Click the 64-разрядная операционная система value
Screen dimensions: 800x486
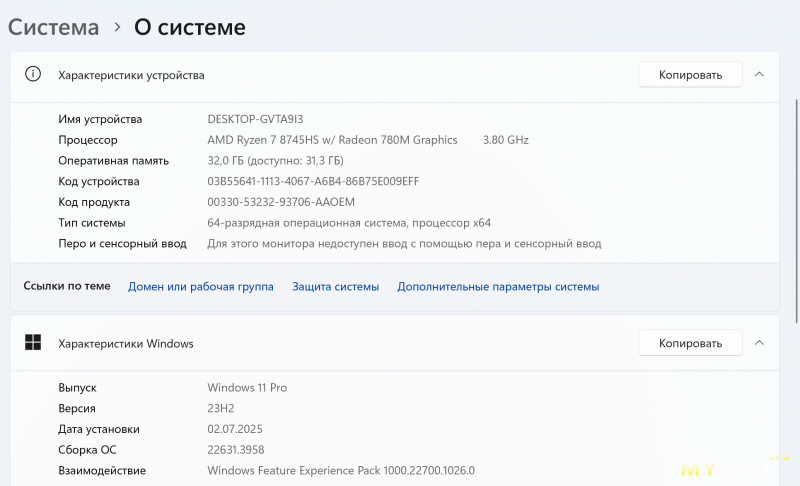tap(349, 223)
